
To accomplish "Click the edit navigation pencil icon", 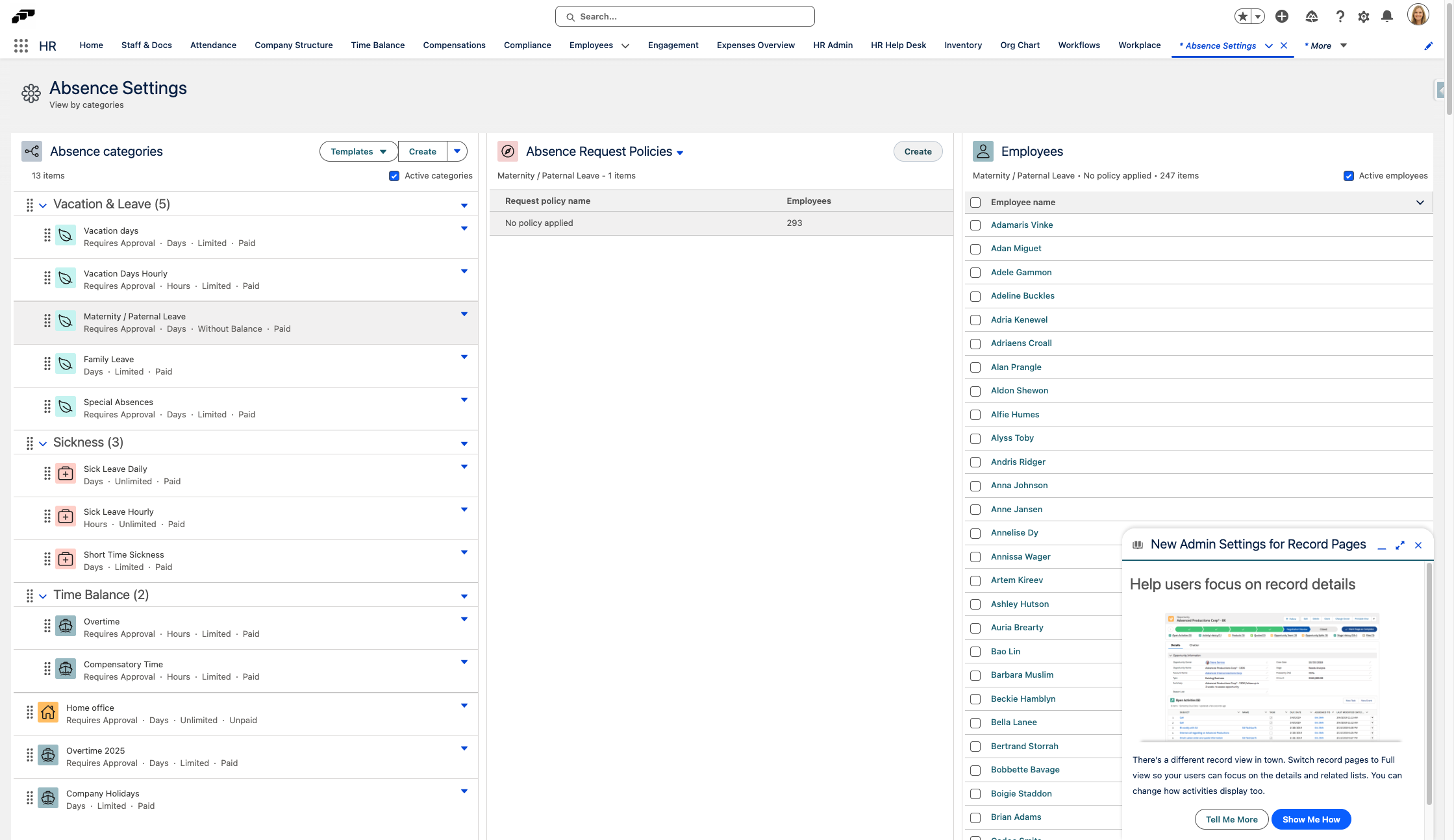I will pyautogui.click(x=1429, y=46).
